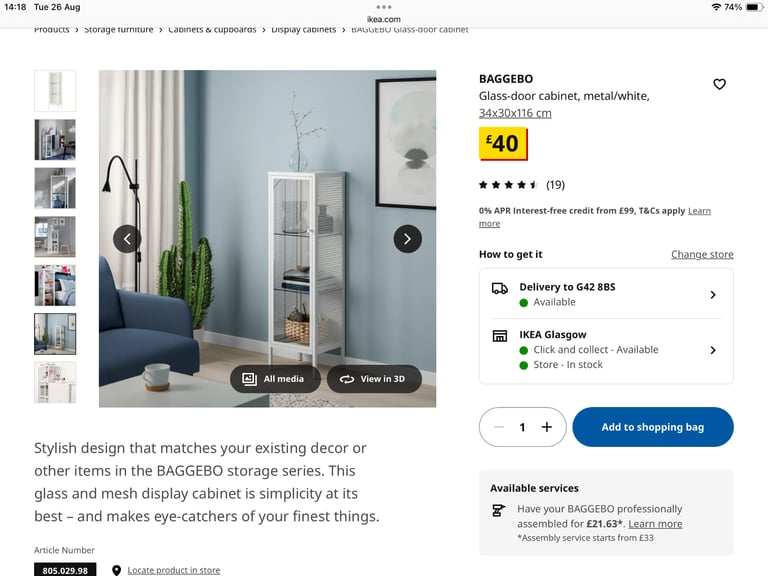Viewport: 768px width, 576px height.
Task: Open Learn more about assembly service
Action: point(655,524)
